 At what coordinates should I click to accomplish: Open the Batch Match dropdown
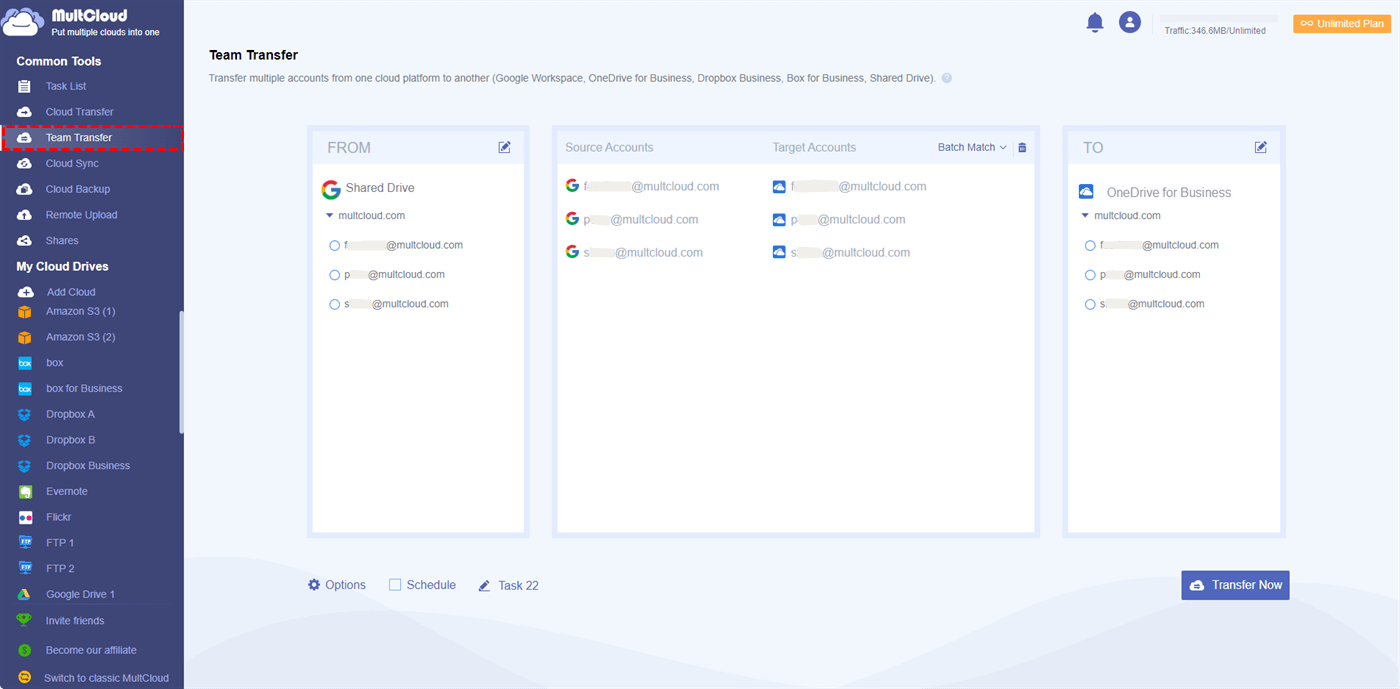[x=972, y=147]
